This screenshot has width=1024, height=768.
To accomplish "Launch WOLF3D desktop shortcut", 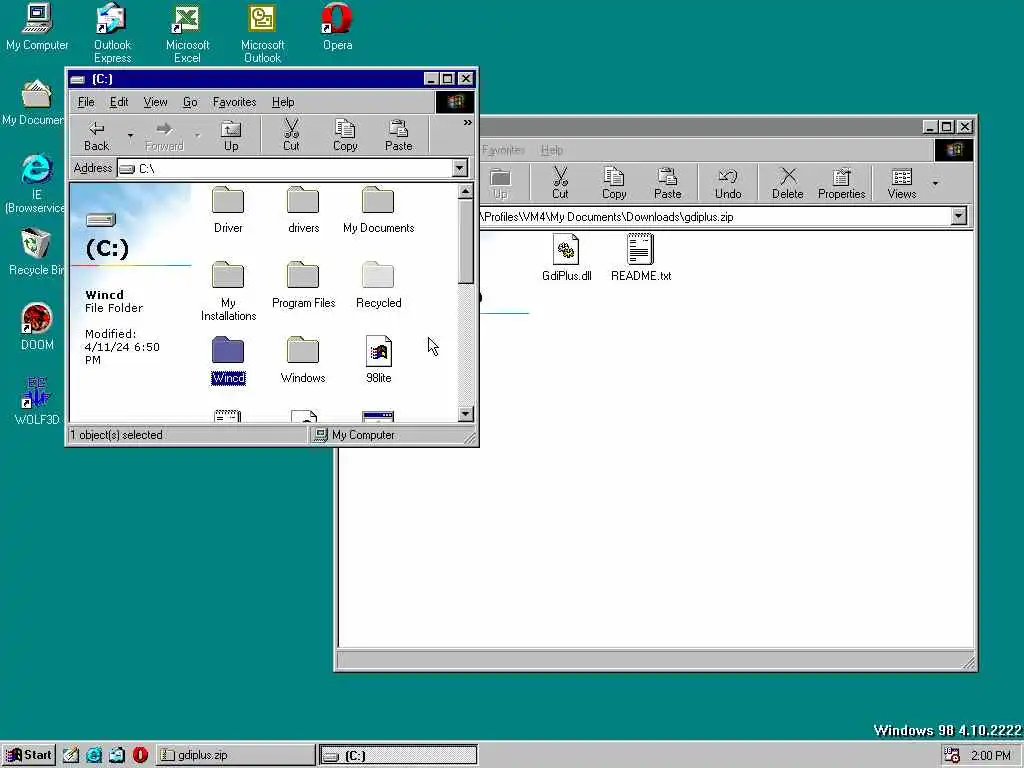I will (x=37, y=402).
